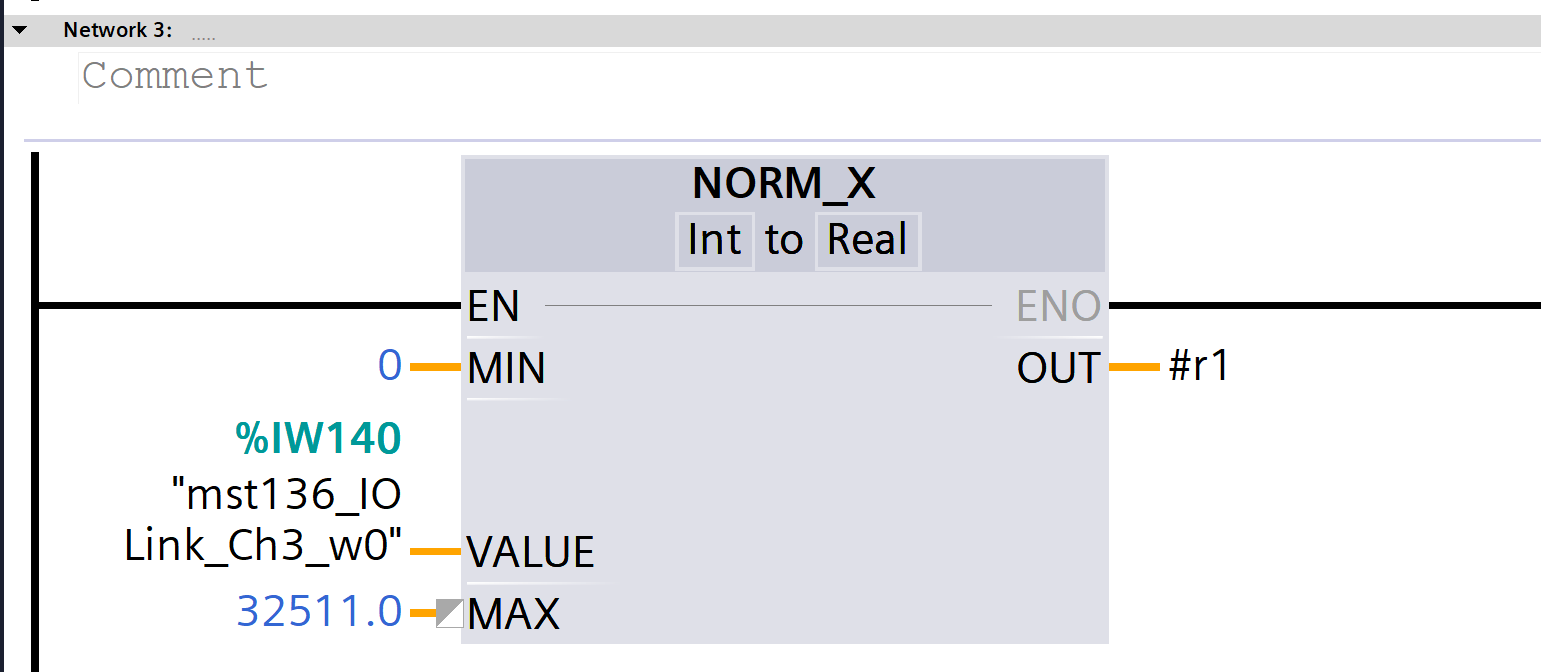1541x672 pixels.
Task: Select the Network 3 title label
Action: (x=118, y=30)
